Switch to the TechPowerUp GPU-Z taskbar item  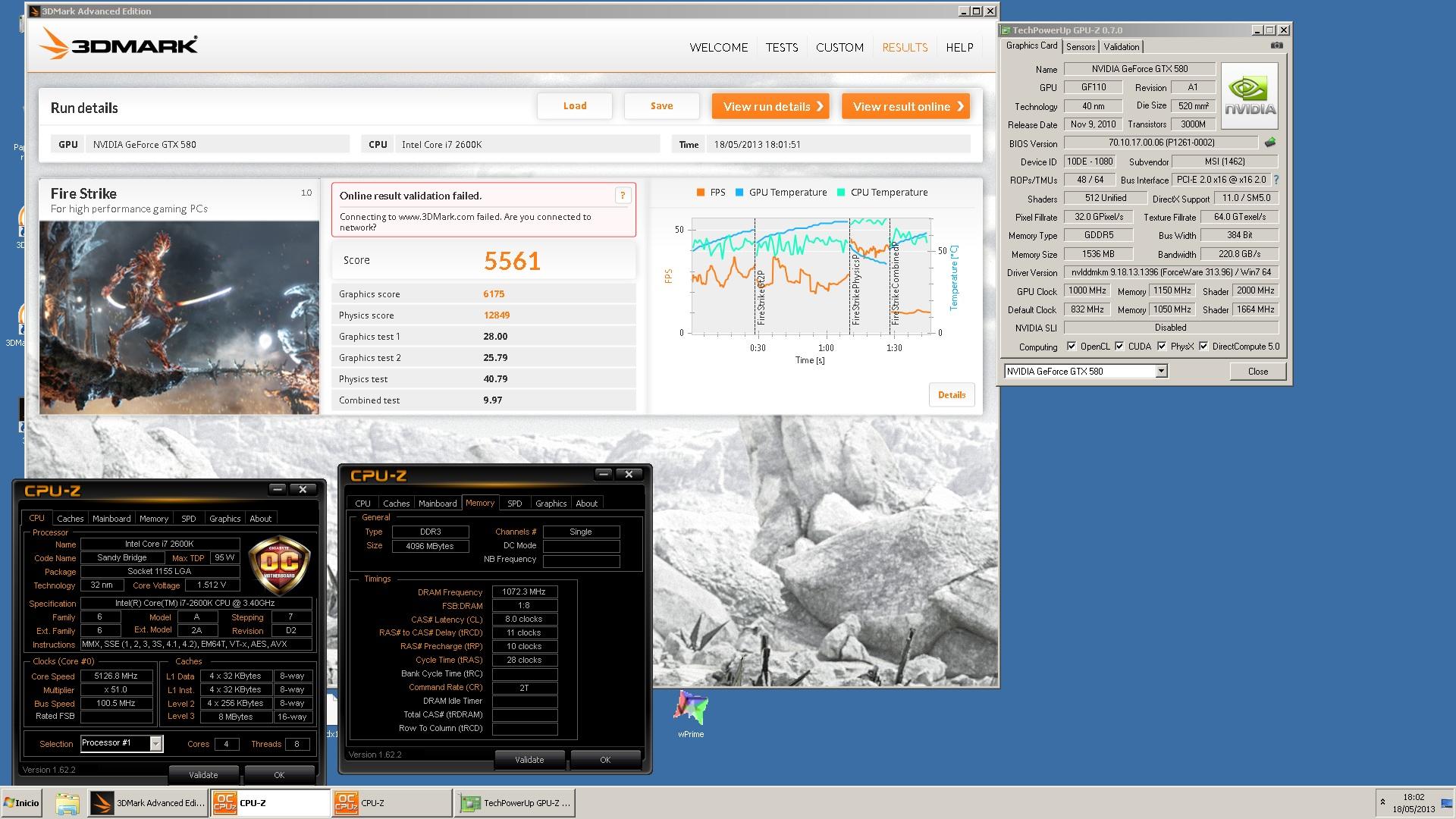[515, 803]
